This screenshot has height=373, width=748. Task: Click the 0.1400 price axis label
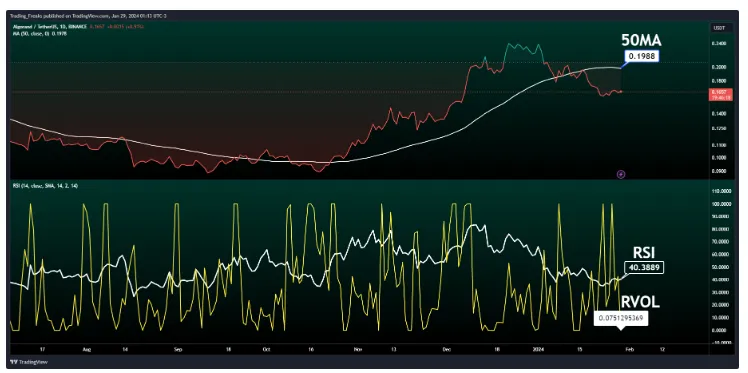tap(718, 114)
